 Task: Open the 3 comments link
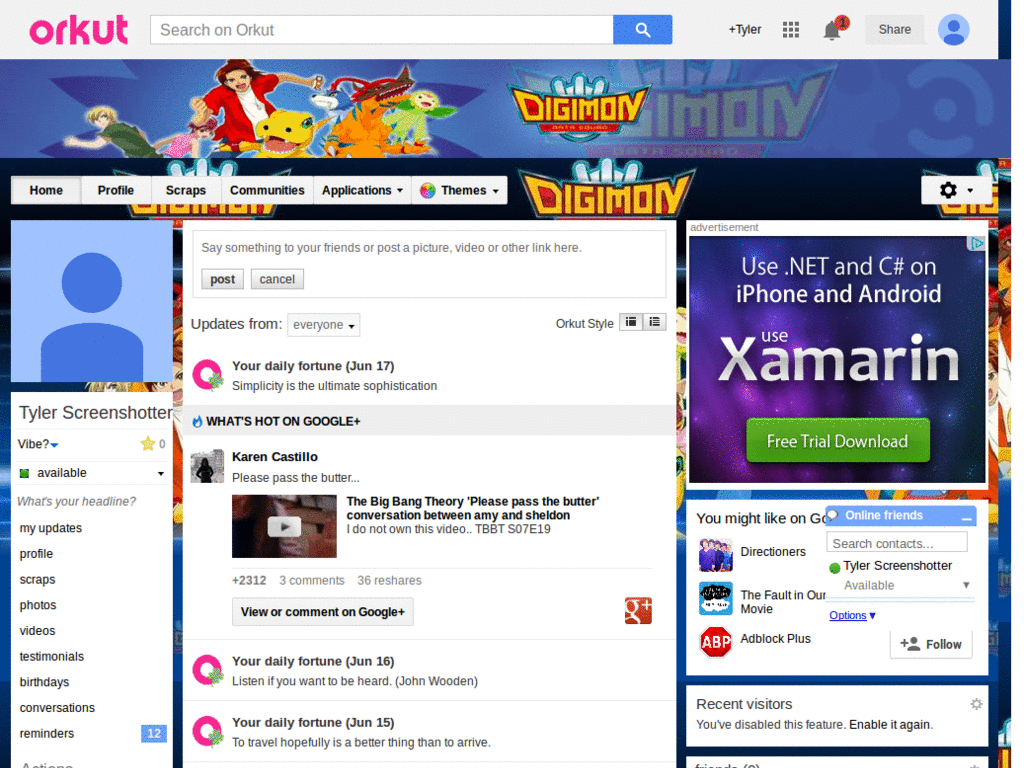pos(312,580)
